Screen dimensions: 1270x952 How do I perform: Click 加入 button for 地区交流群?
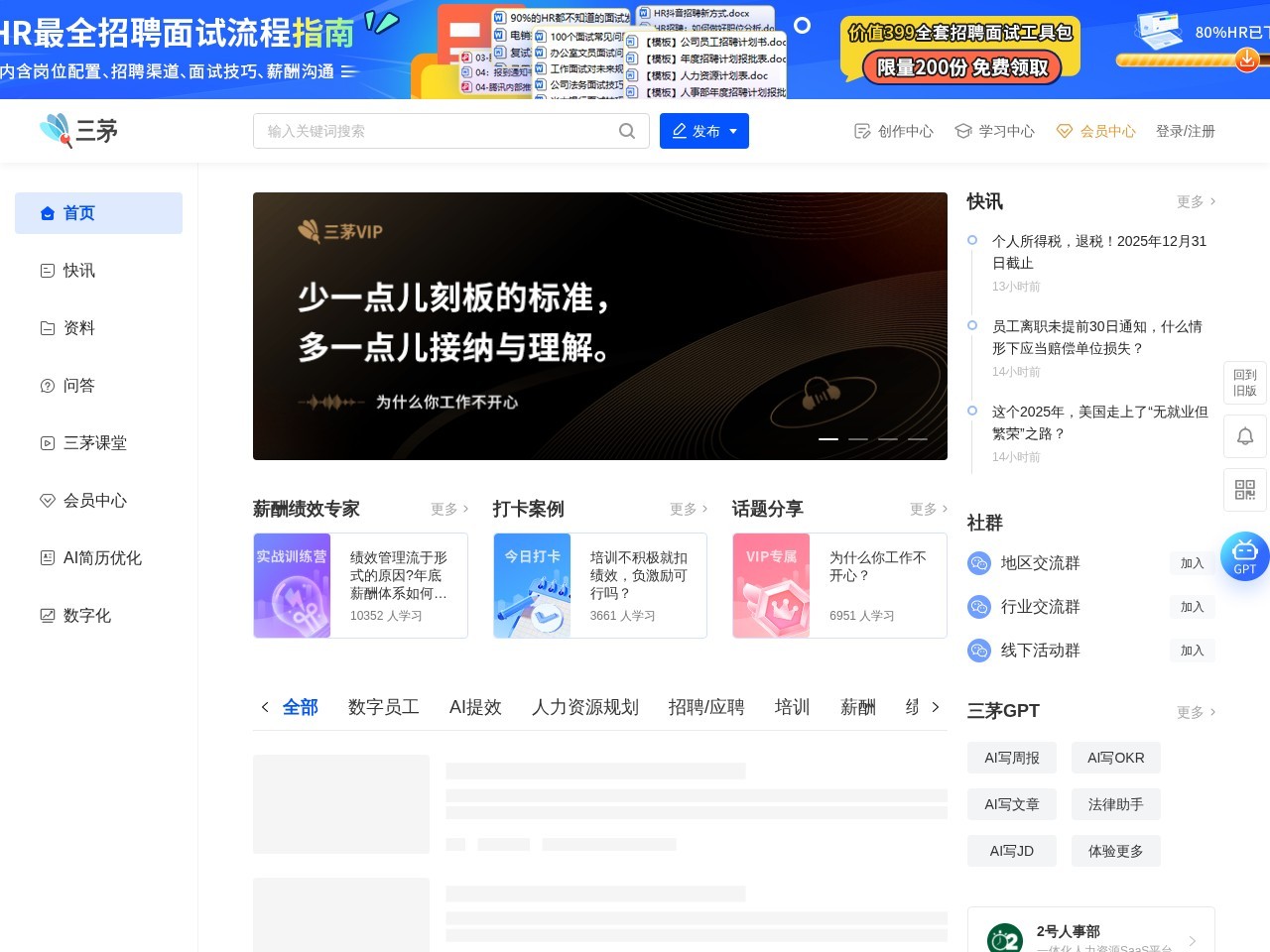(1192, 562)
